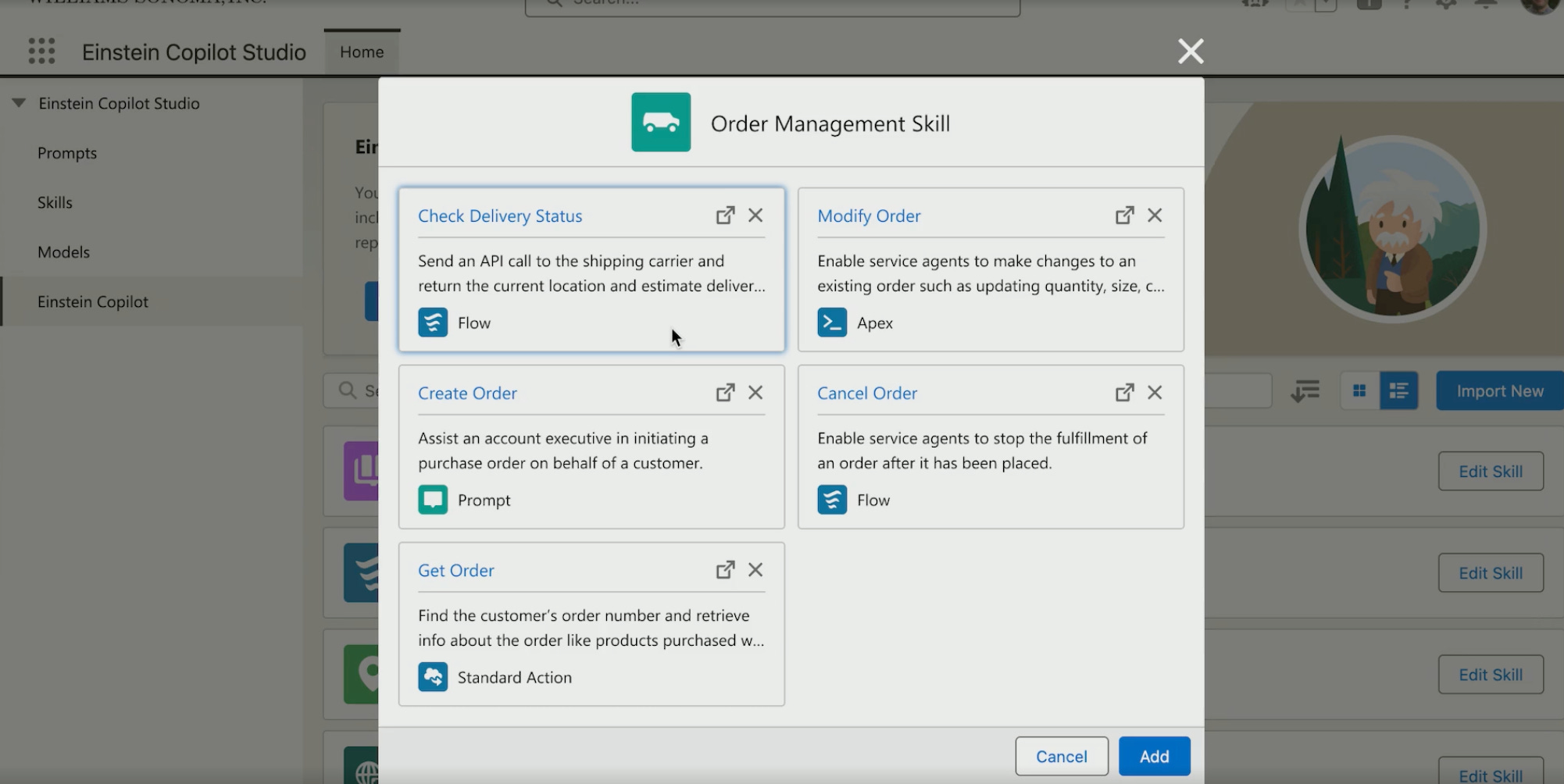Click the third Edit Skill button
This screenshot has height=784, width=1564.
point(1491,674)
